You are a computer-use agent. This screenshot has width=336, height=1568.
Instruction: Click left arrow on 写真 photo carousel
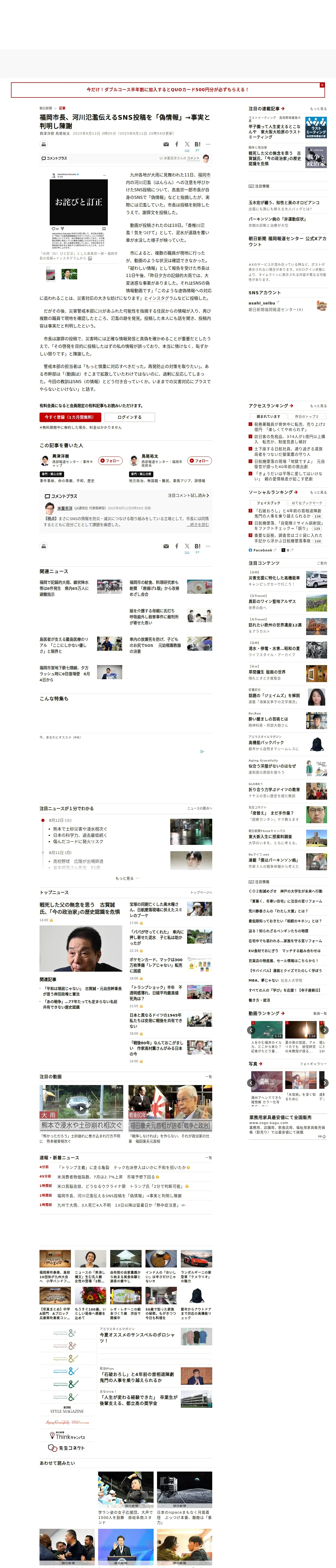pyautogui.click(x=251, y=1083)
